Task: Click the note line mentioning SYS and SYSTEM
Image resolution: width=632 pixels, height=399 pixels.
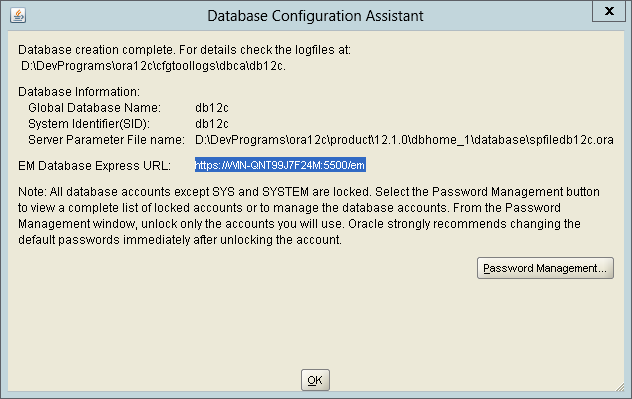Action: pos(309,192)
